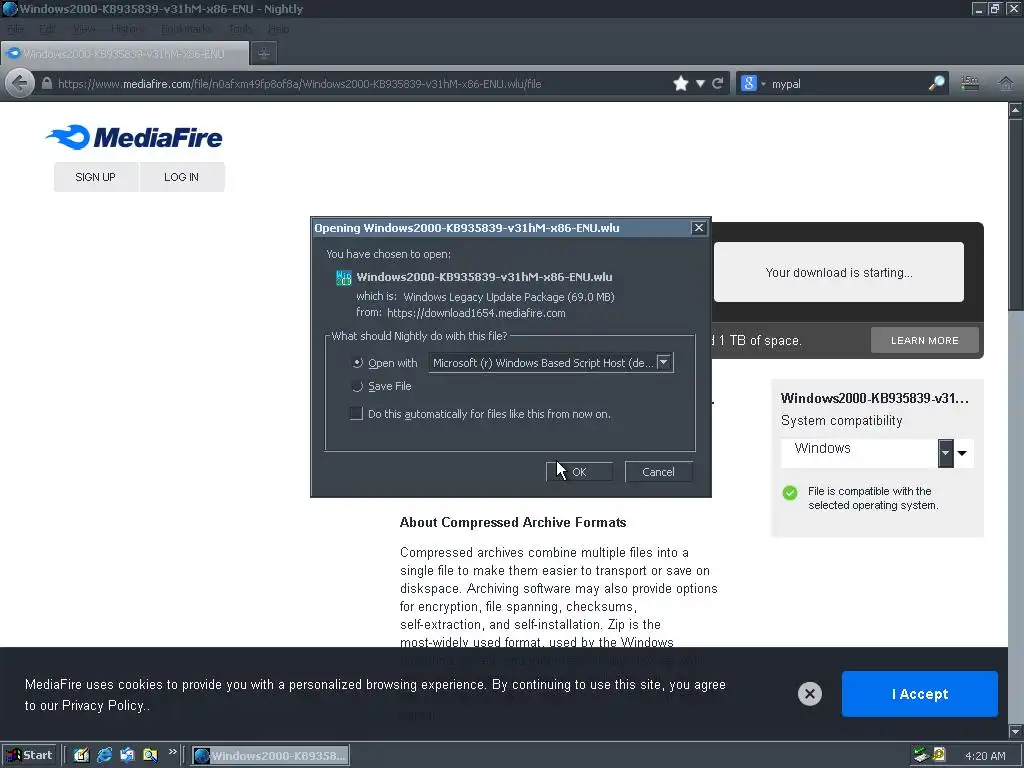
Task: Open the URL history dropdown arrow
Action: click(x=700, y=84)
